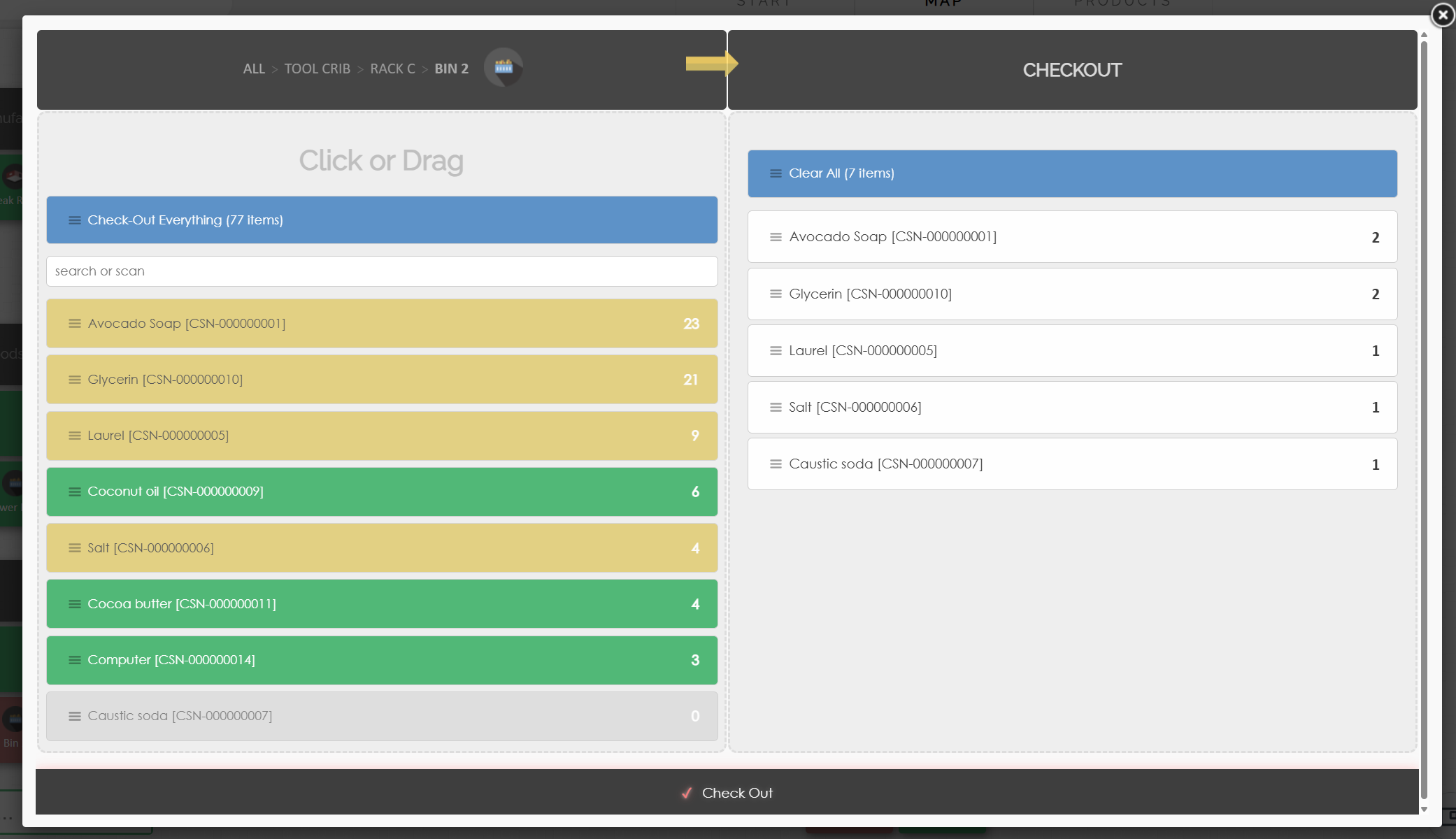Click the hamburger icon beside Clear All

coord(776,173)
